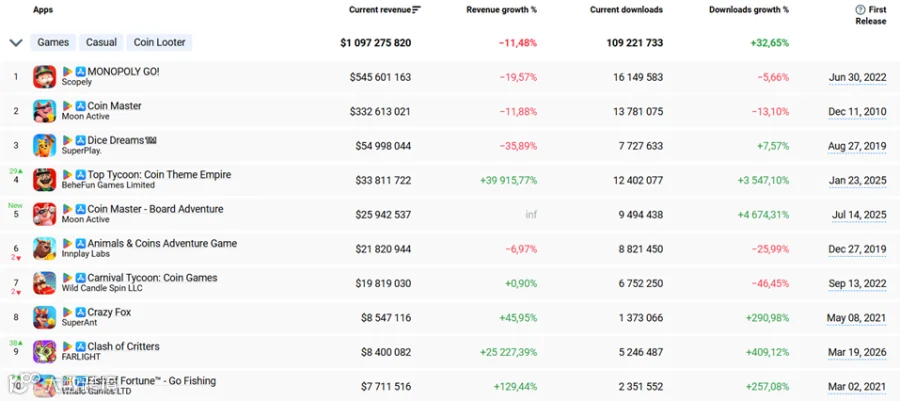900x401 pixels.
Task: Open the Clash of Critters title
Action: pyautogui.click(x=123, y=347)
